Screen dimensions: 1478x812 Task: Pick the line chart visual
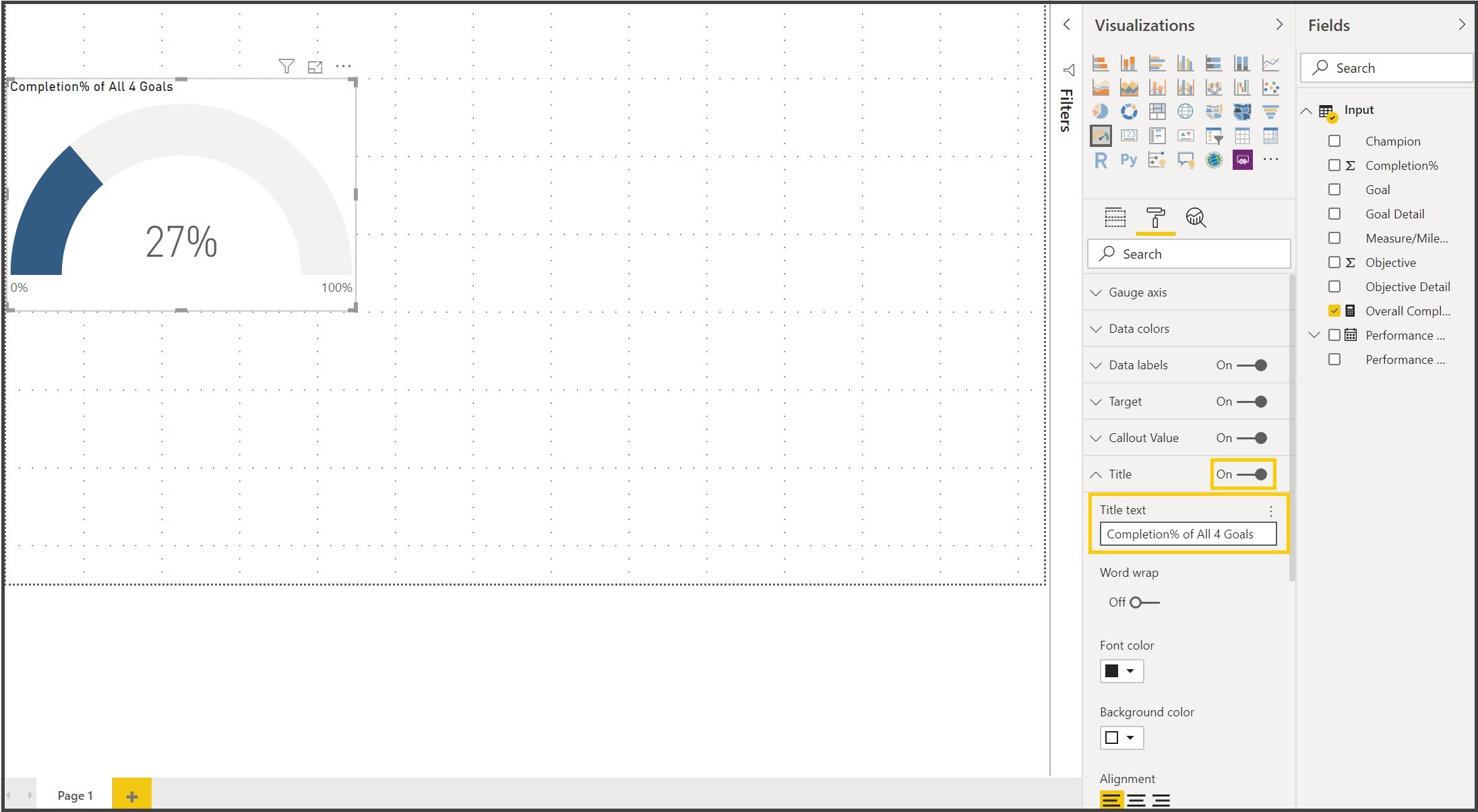click(1271, 63)
